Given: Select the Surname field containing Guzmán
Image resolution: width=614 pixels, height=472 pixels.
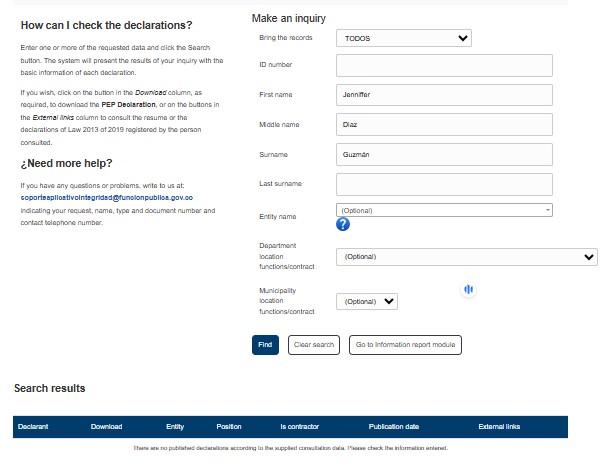Looking at the screenshot, I should tap(444, 155).
